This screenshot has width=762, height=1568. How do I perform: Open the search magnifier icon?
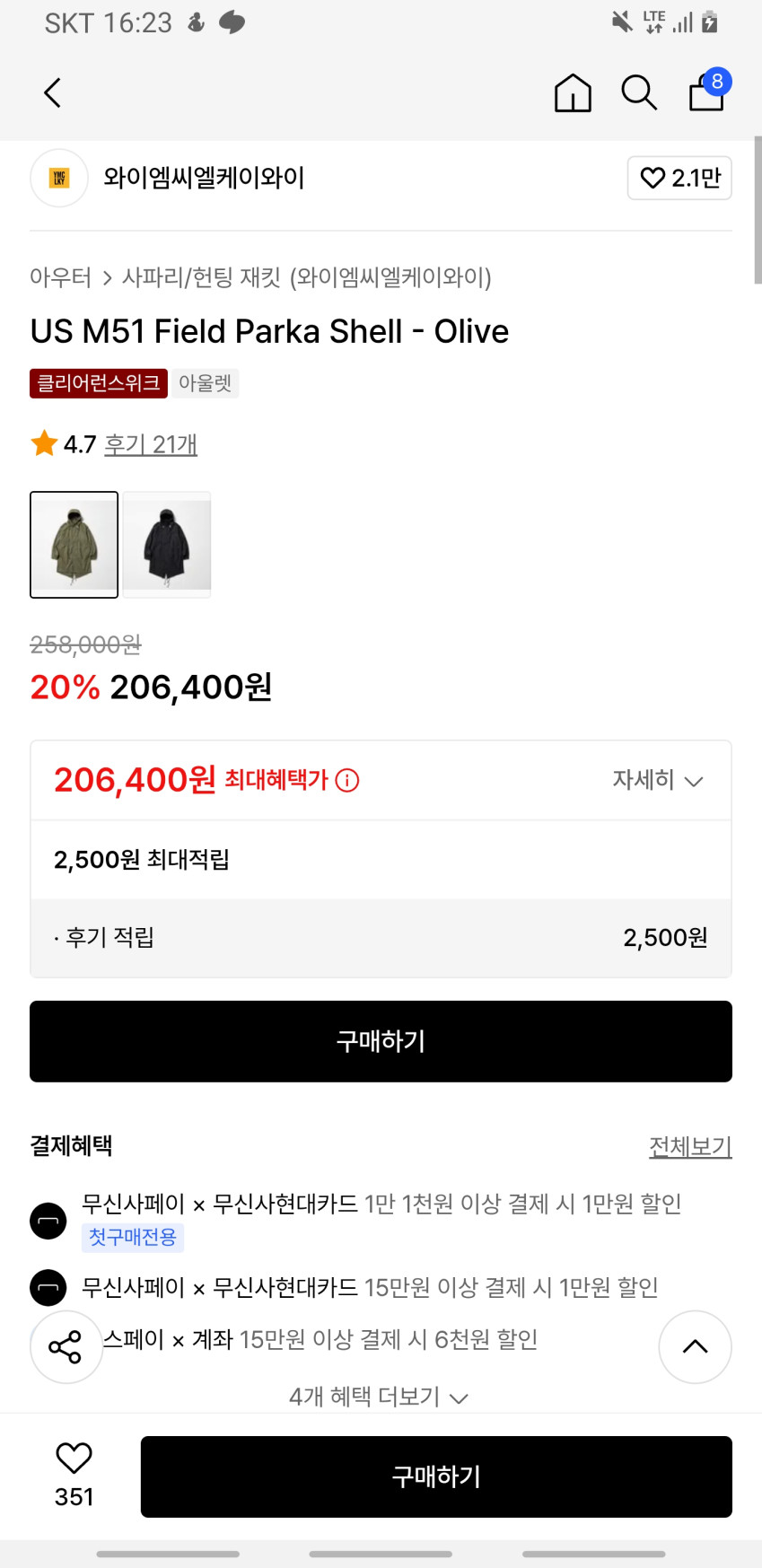(639, 92)
